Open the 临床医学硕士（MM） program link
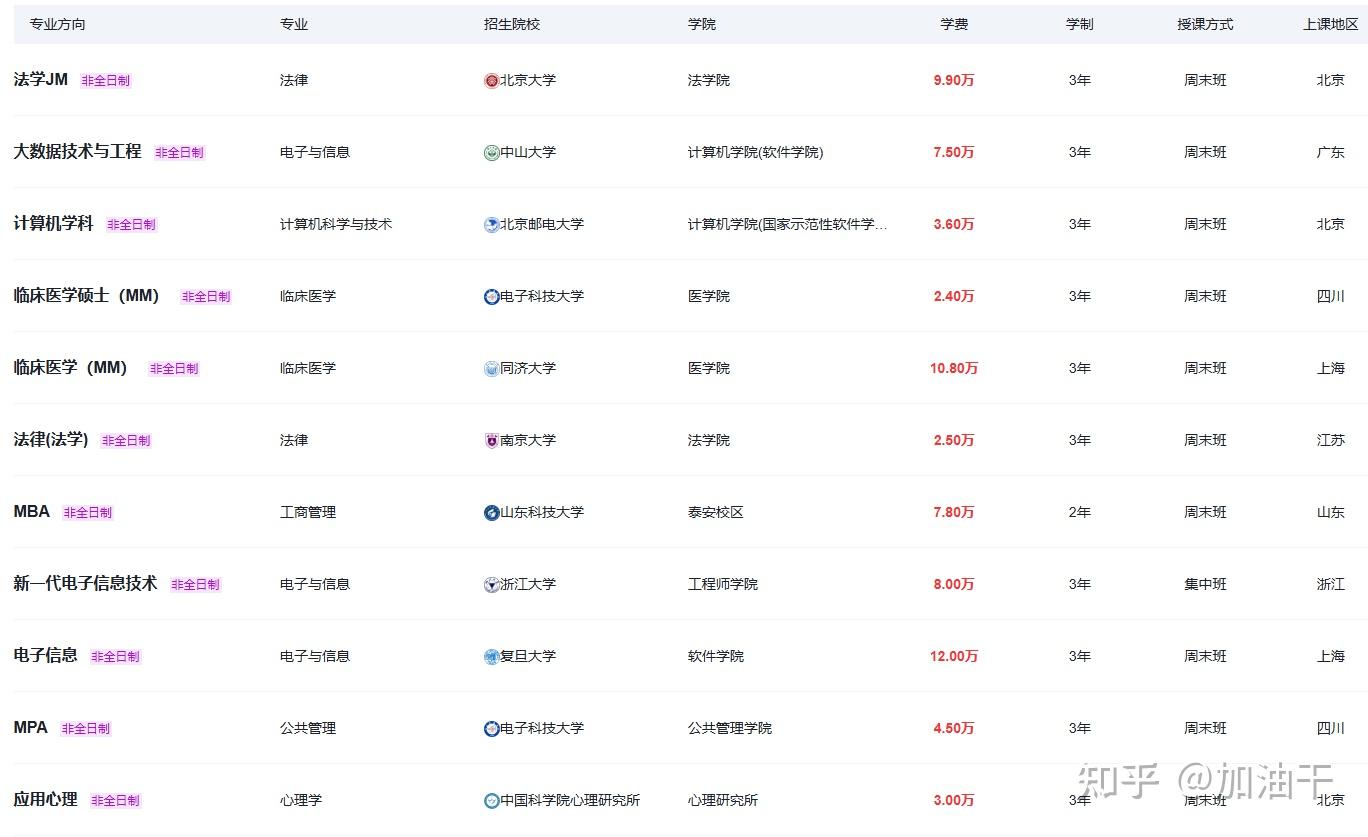Screen dimensions: 1368x837 click(86, 295)
